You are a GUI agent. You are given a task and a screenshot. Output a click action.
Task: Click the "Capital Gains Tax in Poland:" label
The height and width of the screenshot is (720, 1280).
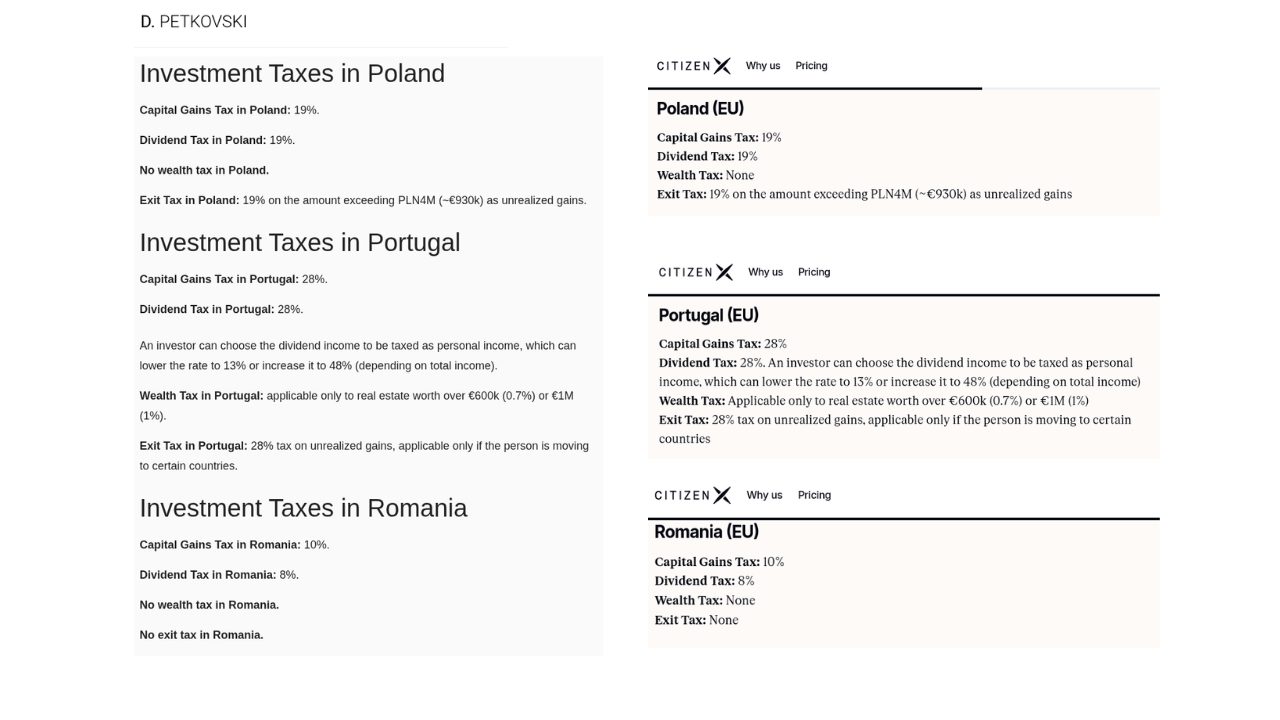point(215,110)
